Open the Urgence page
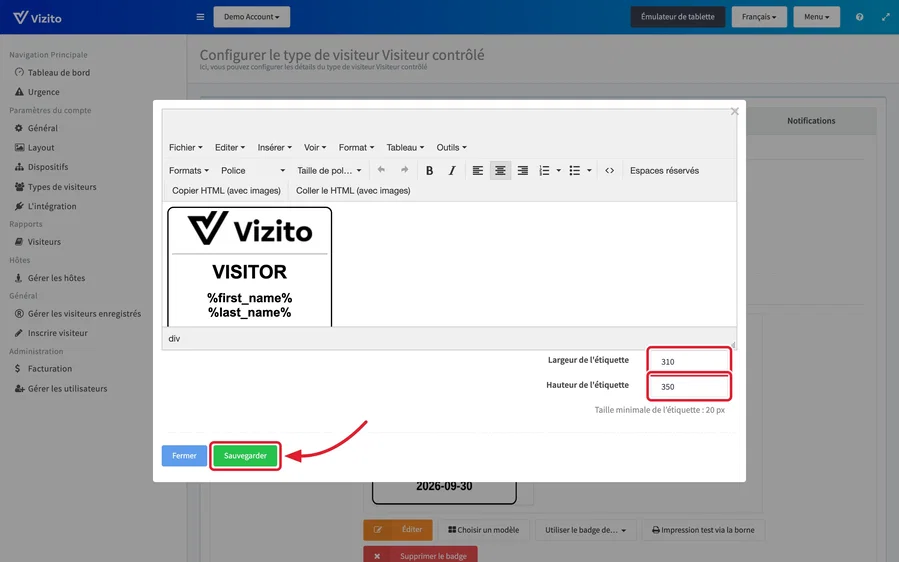 [37, 92]
